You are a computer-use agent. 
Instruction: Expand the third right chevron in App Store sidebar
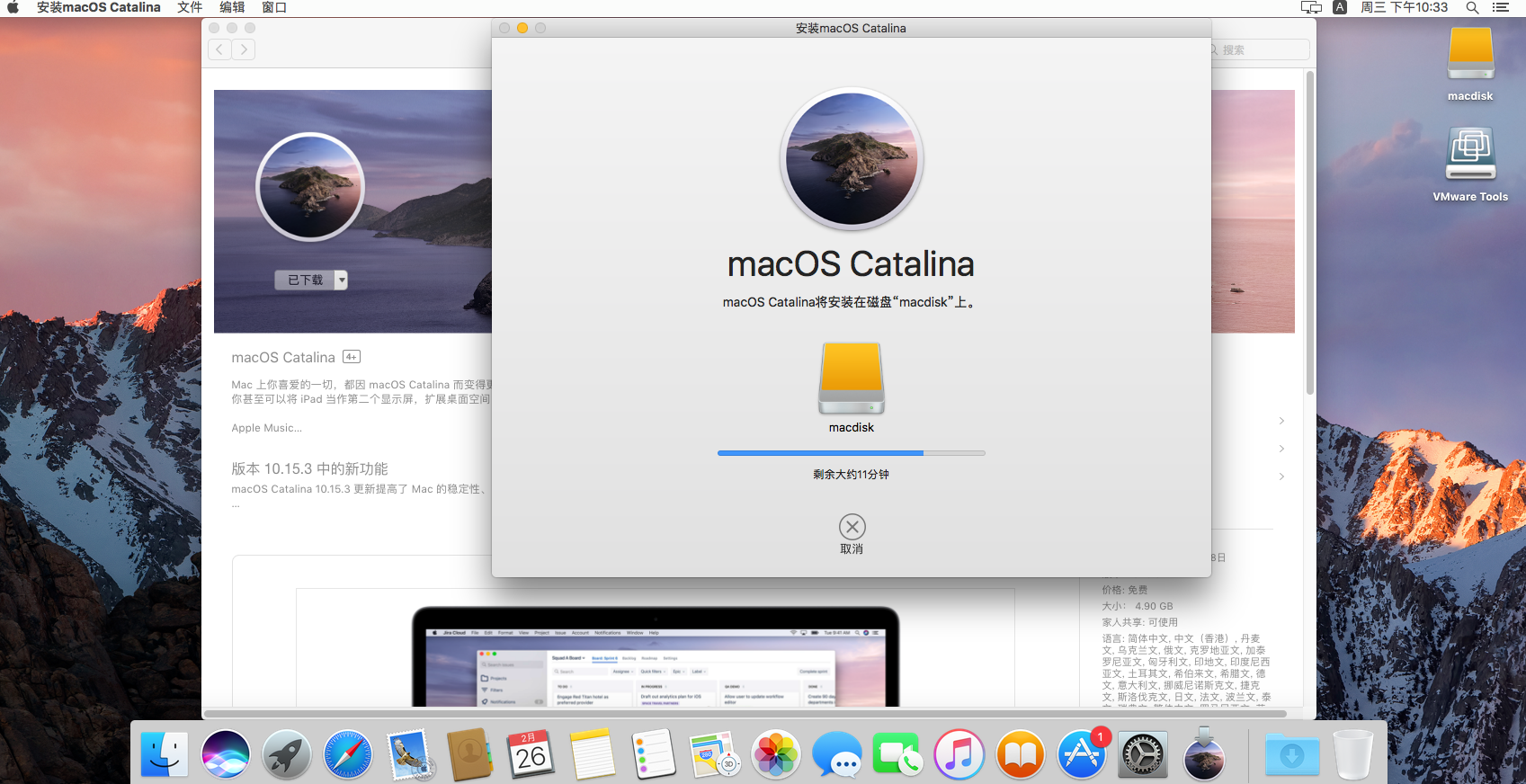tap(1281, 477)
